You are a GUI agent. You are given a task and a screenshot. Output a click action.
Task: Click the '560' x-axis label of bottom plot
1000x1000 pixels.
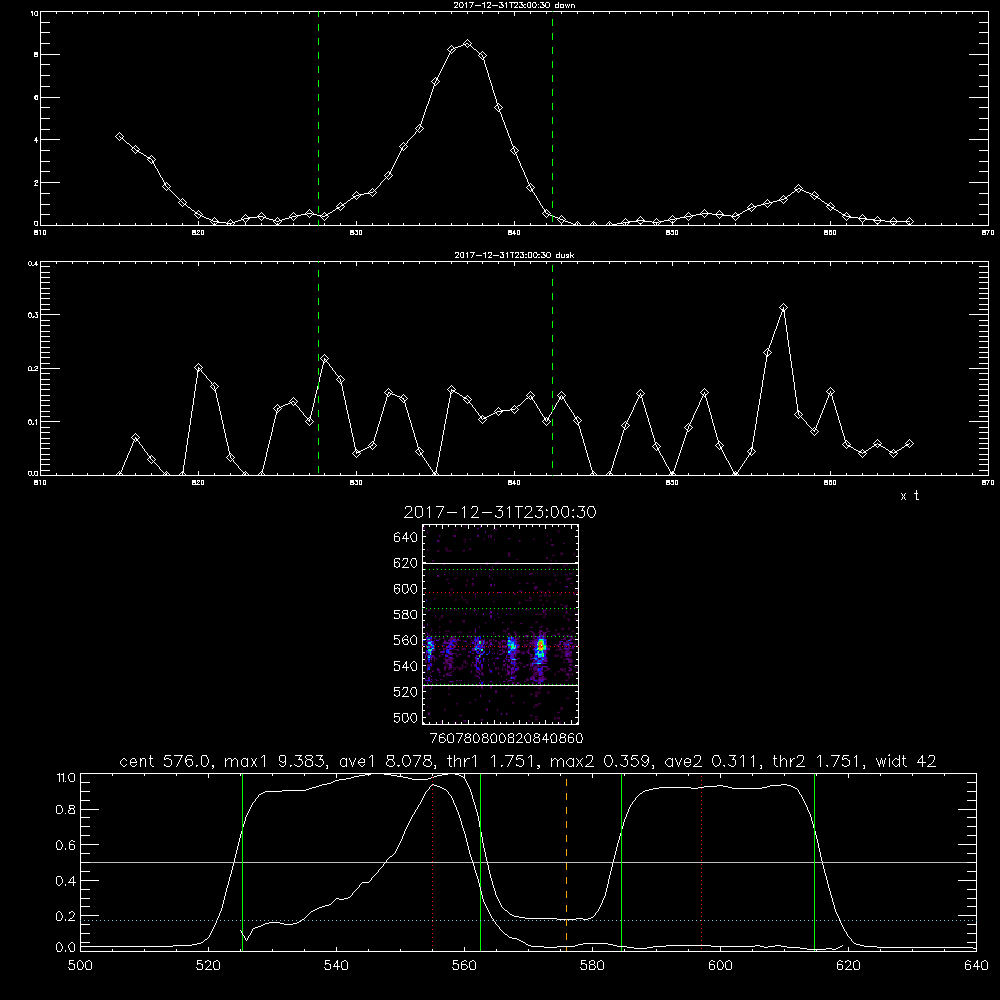click(464, 966)
